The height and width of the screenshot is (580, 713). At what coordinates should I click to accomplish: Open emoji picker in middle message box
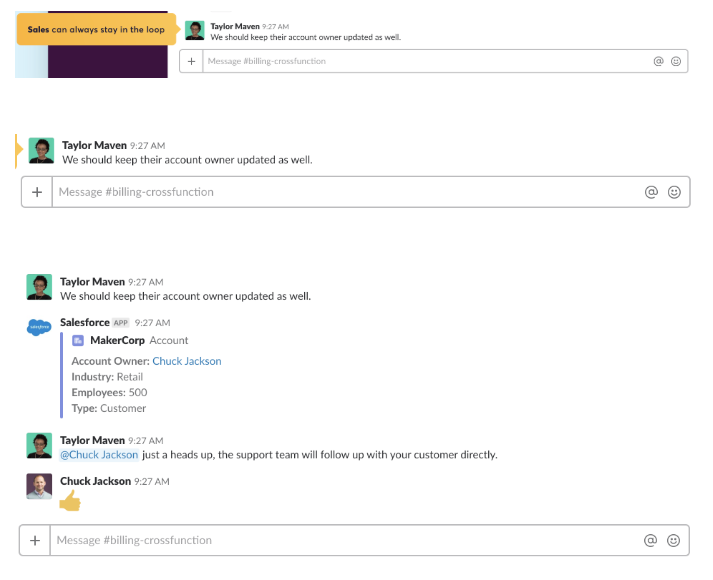tap(674, 192)
